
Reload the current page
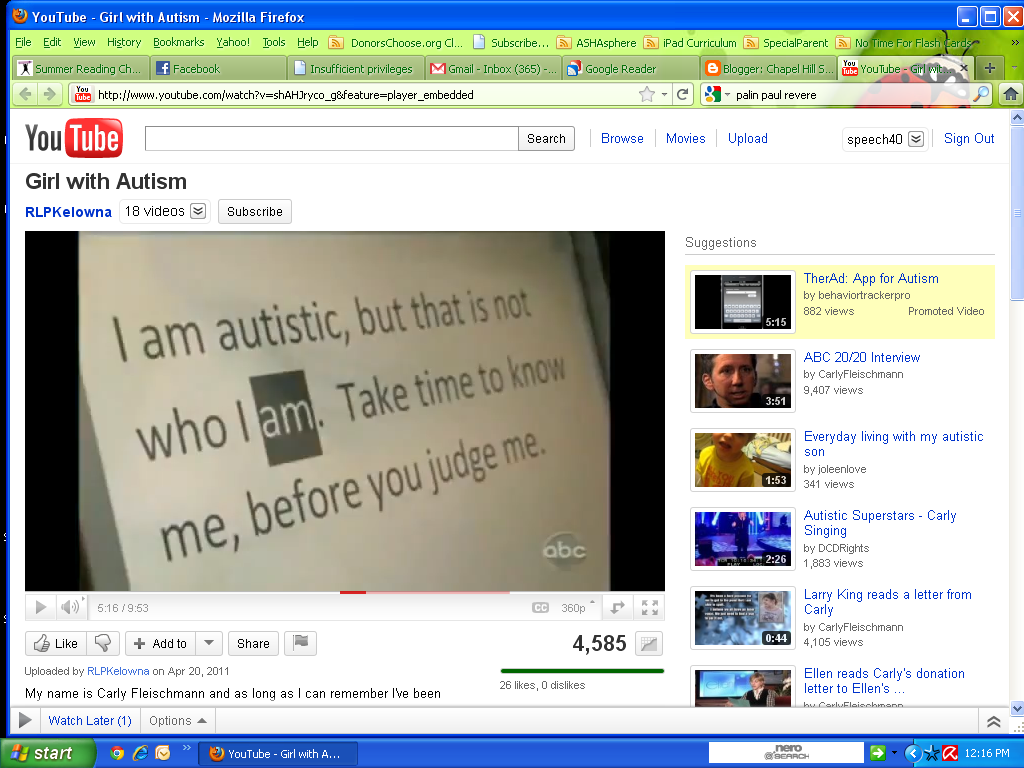(x=682, y=95)
